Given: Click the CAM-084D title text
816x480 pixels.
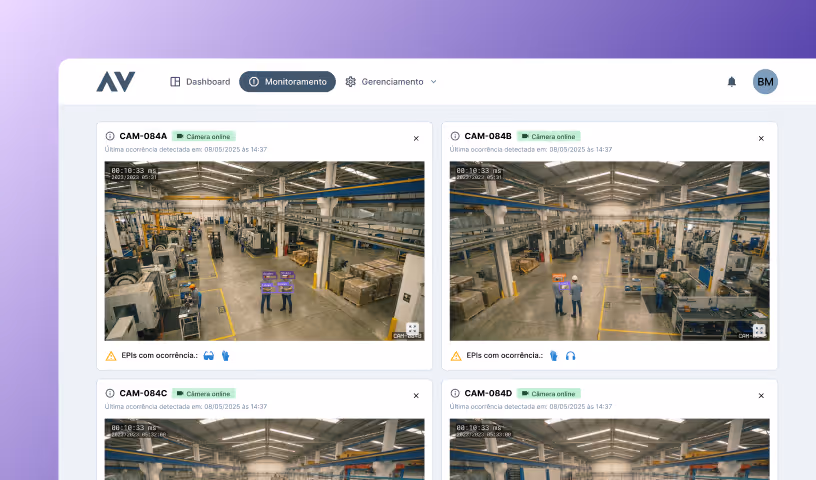Looking at the screenshot, I should (x=488, y=393).
